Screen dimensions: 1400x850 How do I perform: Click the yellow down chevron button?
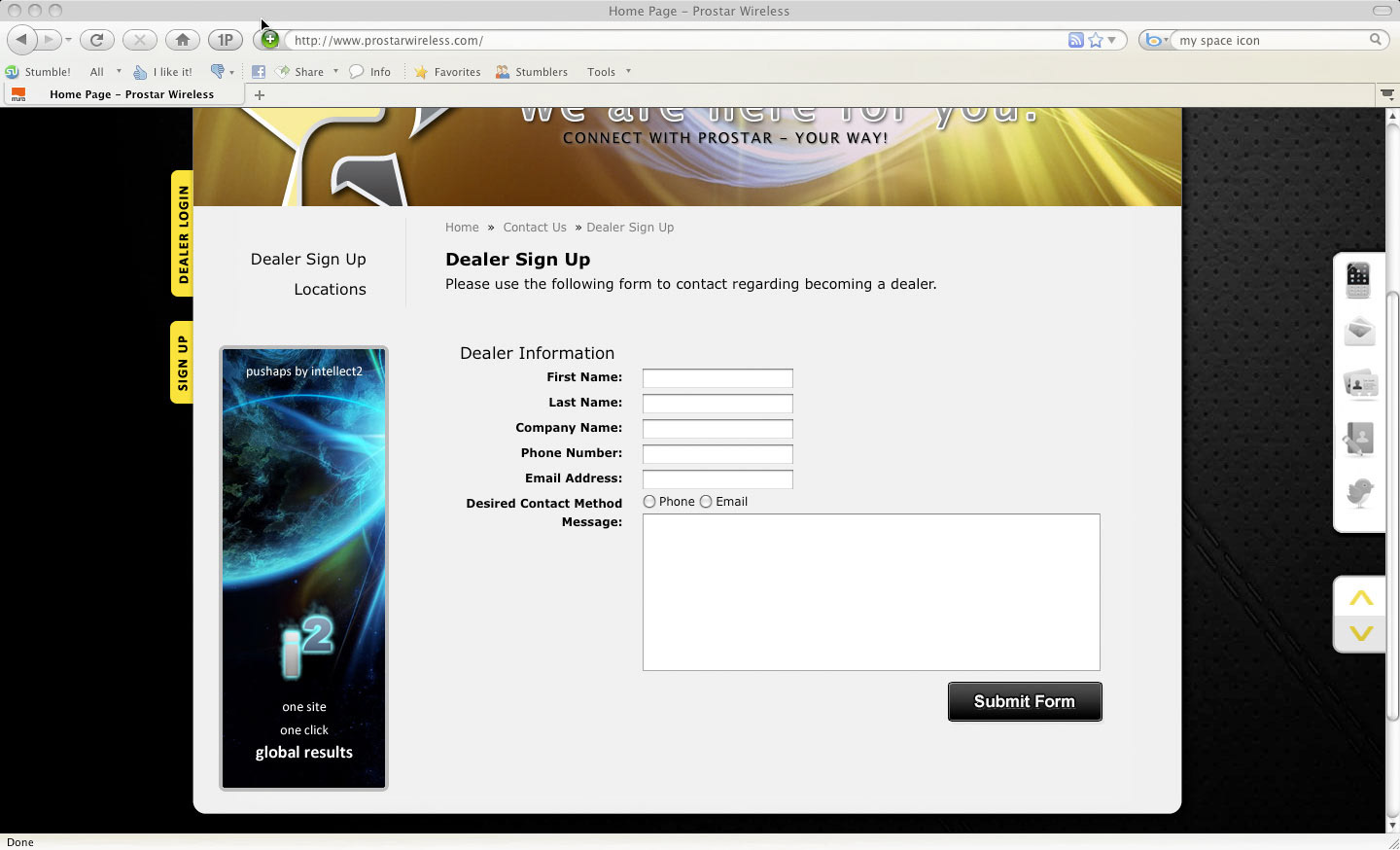(x=1361, y=633)
